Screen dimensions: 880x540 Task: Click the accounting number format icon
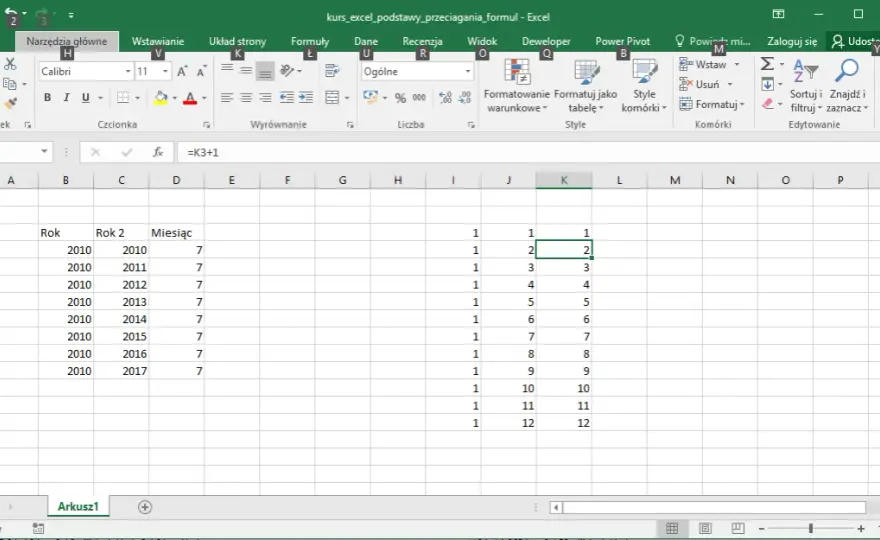point(370,97)
